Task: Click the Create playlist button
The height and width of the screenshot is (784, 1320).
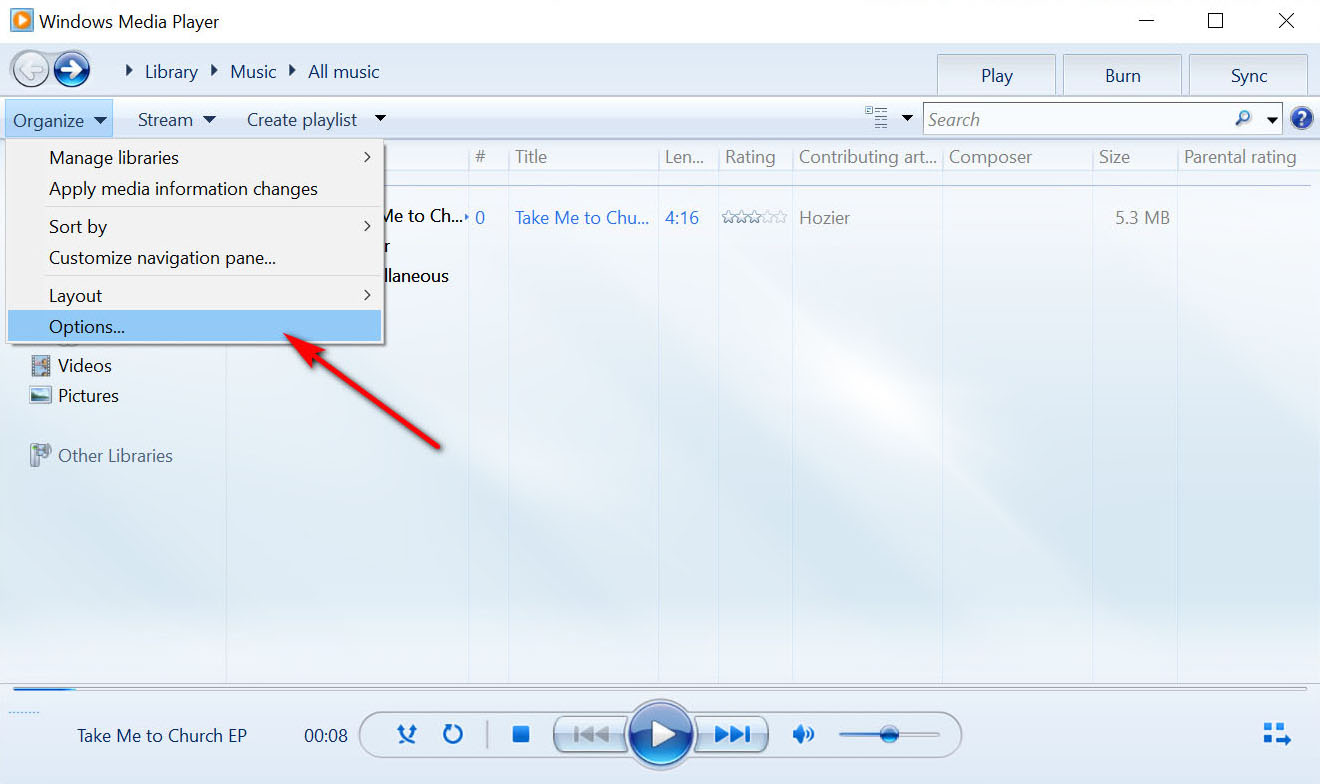Action: (x=302, y=120)
